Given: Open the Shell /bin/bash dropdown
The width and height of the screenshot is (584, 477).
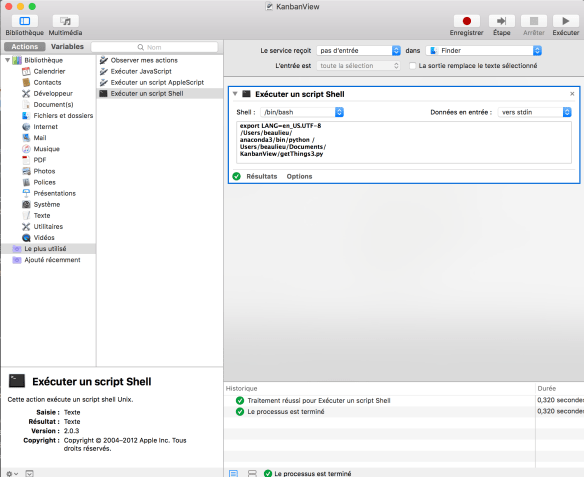Looking at the screenshot, I should point(302,112).
